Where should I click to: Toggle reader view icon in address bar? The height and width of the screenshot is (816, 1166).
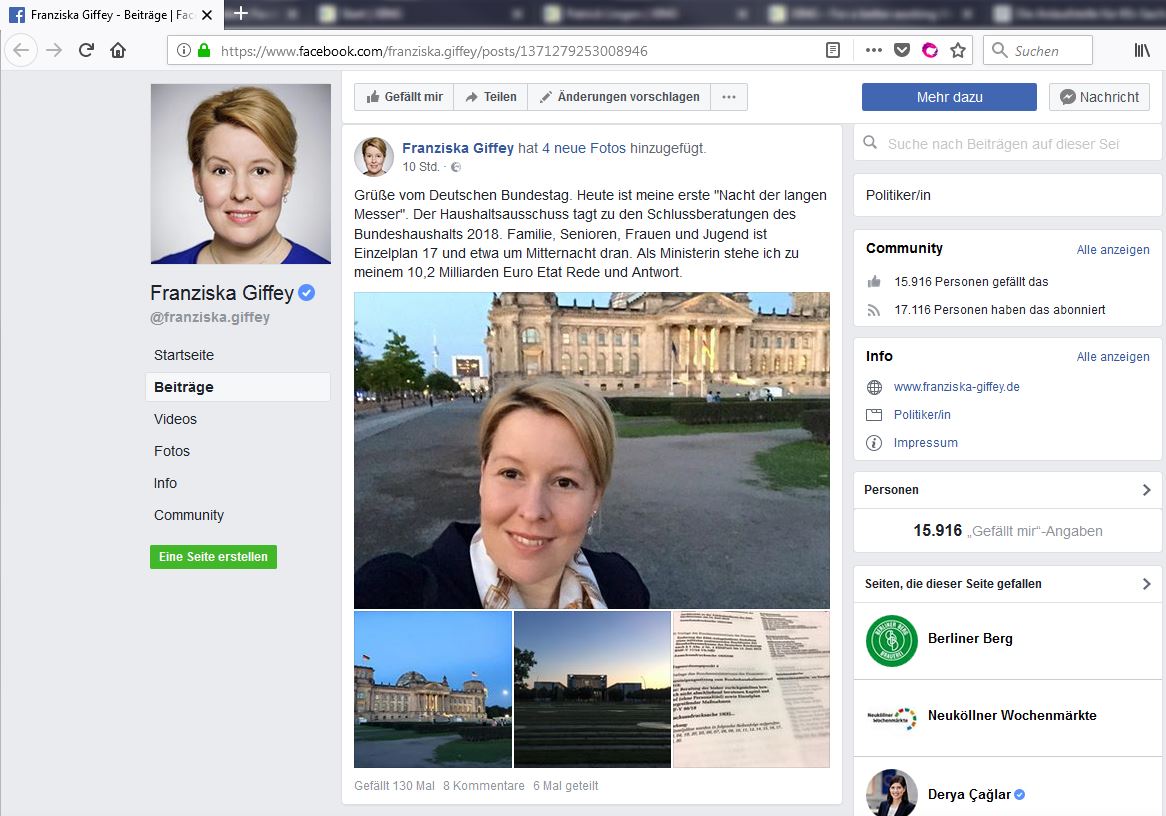(x=833, y=51)
